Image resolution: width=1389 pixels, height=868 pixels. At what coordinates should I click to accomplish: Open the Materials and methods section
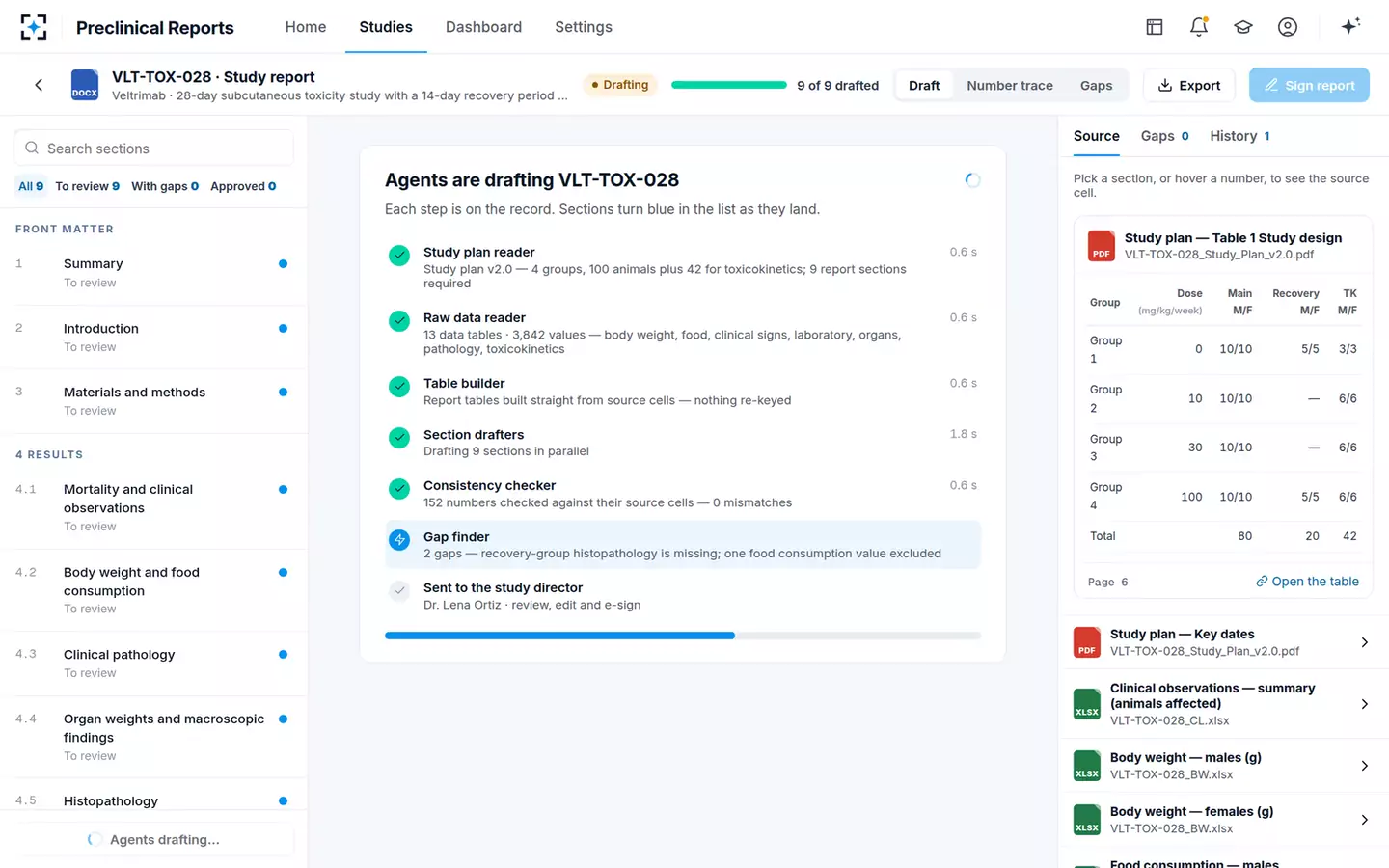tap(153, 401)
